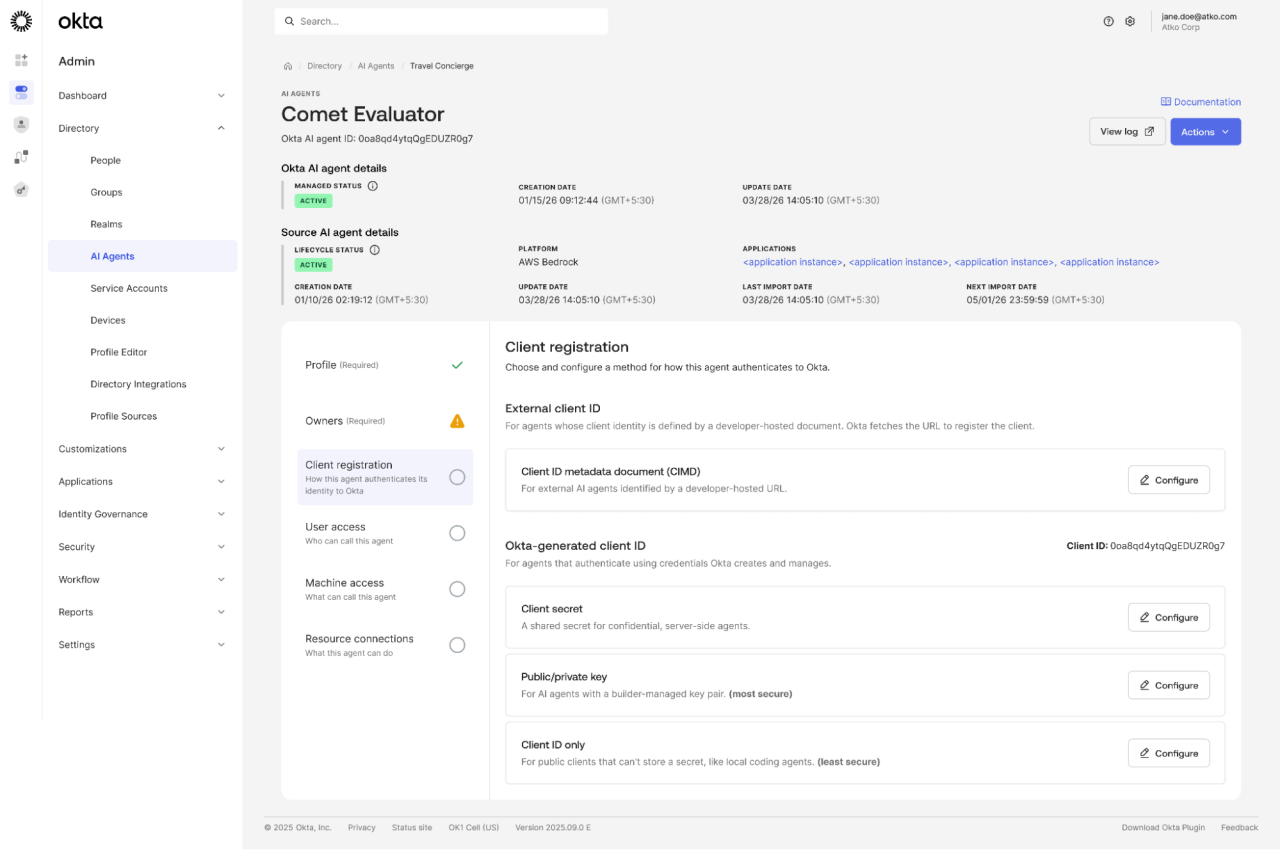This screenshot has height=850, width=1280.
Task: Open the help question mark icon
Action: (1108, 21)
